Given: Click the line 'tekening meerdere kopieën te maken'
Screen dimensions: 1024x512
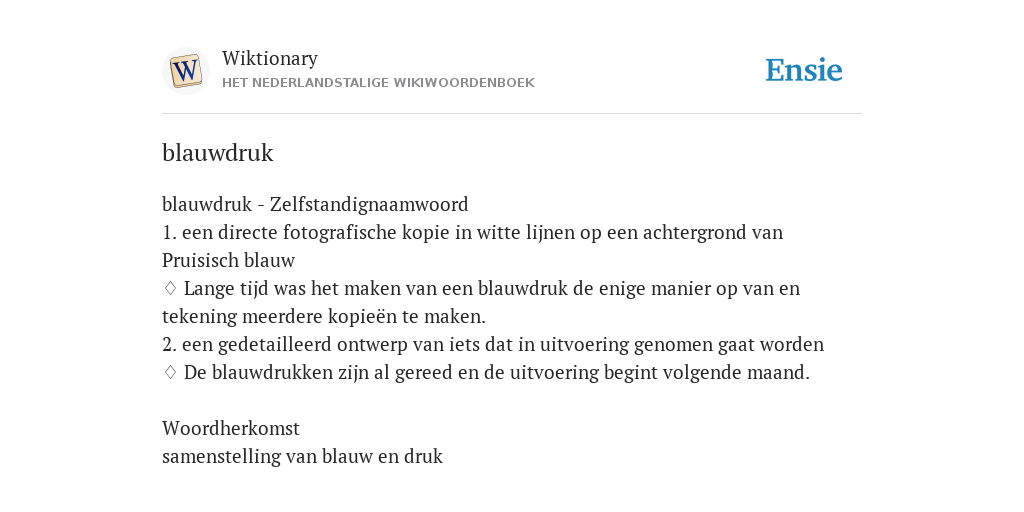Looking at the screenshot, I should coord(324,317).
